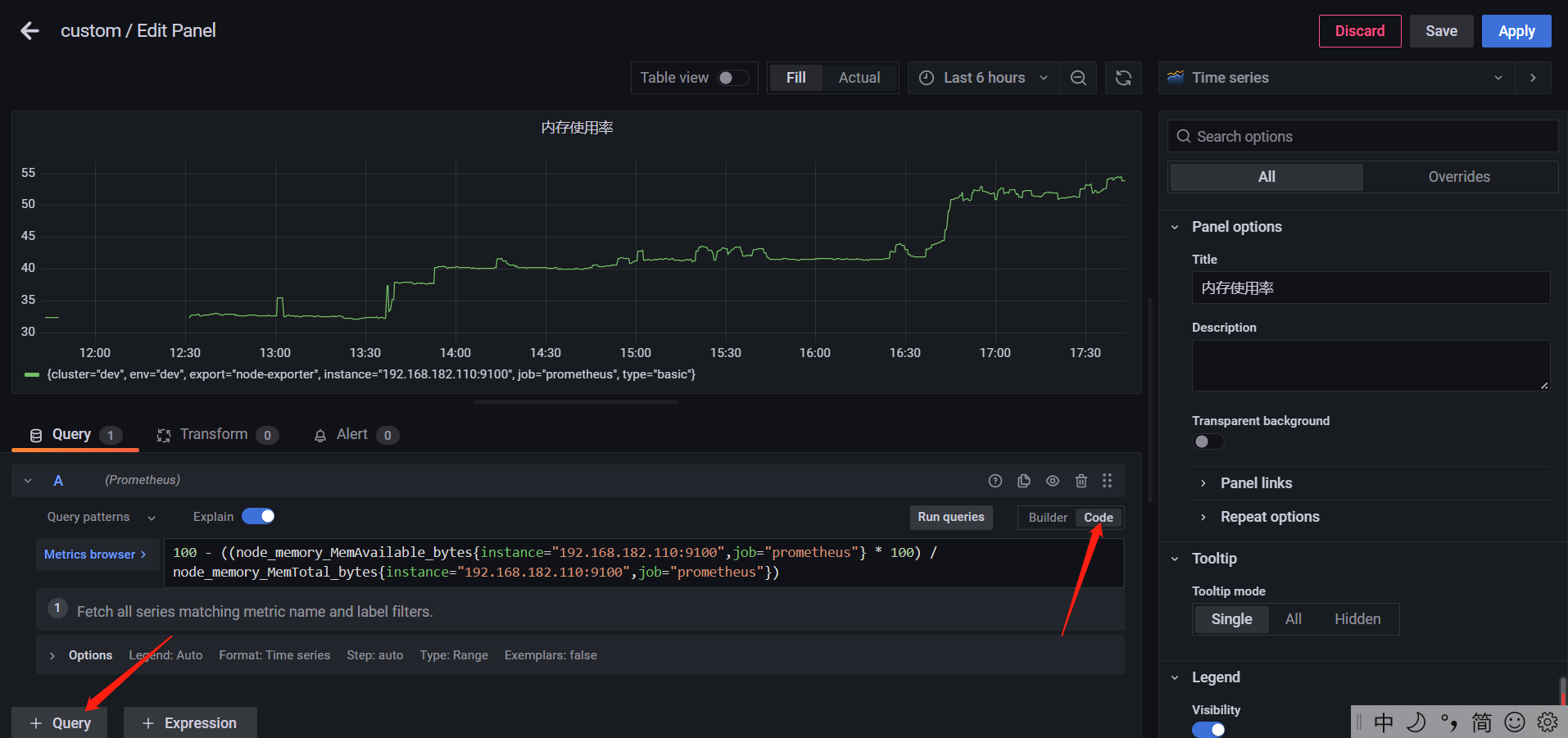The width and height of the screenshot is (1568, 738).
Task: Switch query editor to Code mode
Action: coord(1099,518)
